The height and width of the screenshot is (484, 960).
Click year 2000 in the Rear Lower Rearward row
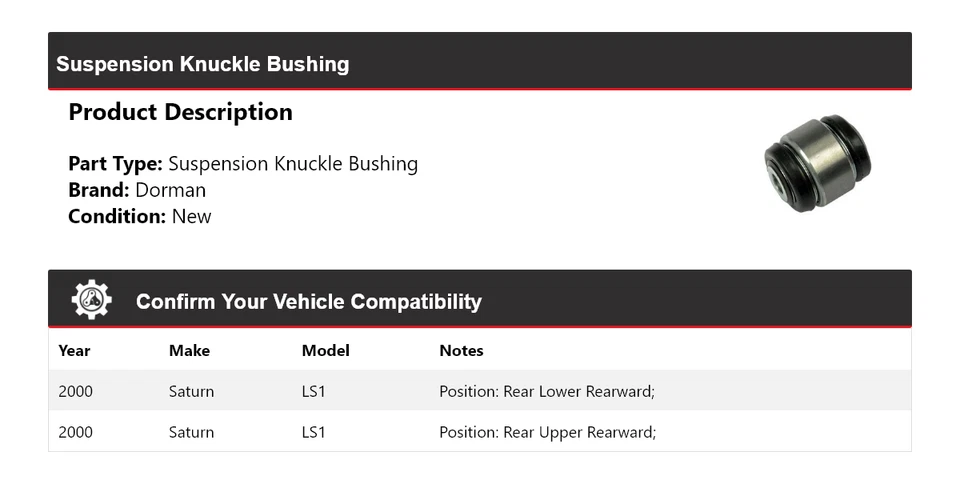[x=76, y=391]
